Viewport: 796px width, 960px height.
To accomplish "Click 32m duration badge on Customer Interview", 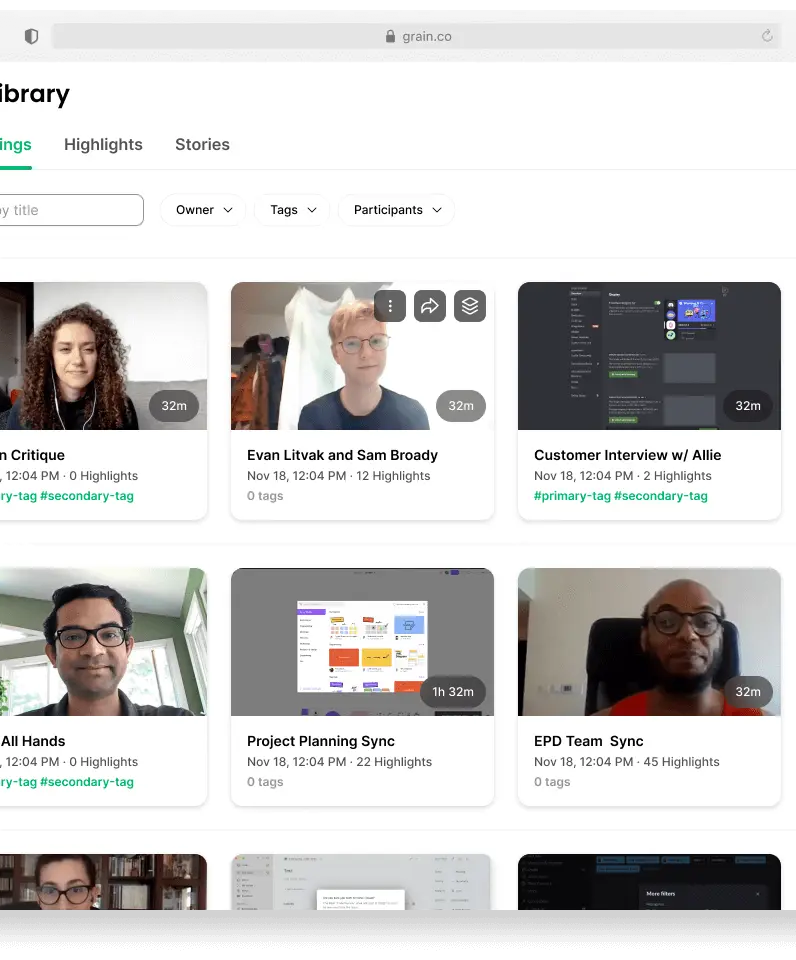I will click(748, 406).
